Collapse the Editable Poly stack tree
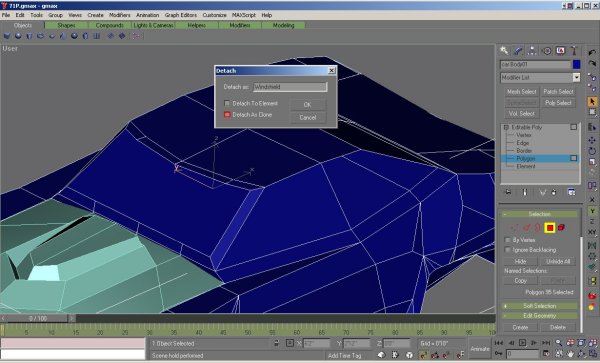The height and width of the screenshot is (363, 600). (506, 127)
